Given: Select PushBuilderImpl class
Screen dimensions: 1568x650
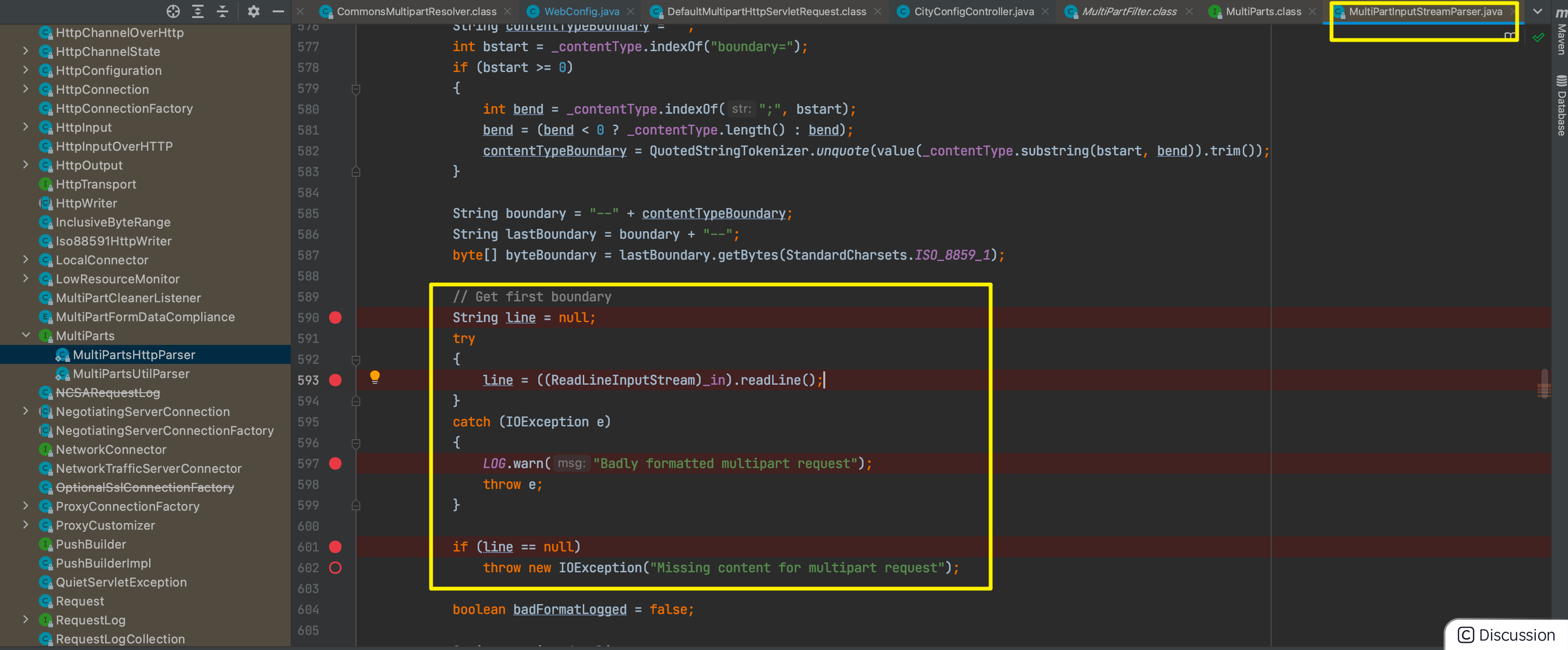Looking at the screenshot, I should tap(103, 563).
